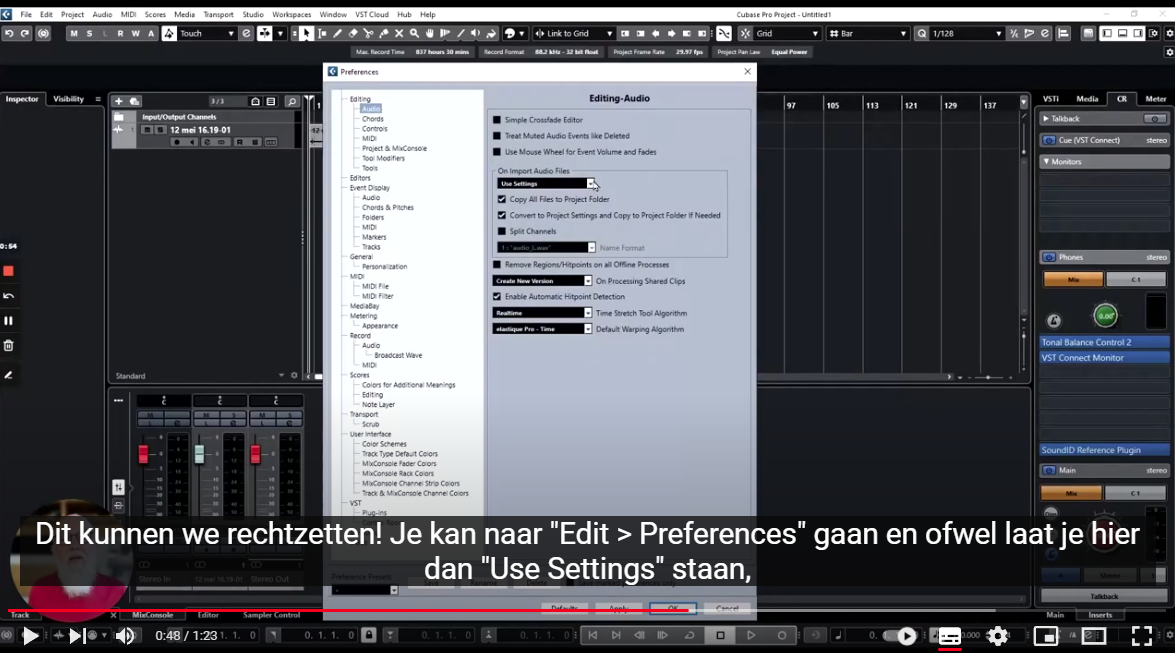The image size is (1175, 653).
Task: Click the red record button at left
Action: point(8,271)
